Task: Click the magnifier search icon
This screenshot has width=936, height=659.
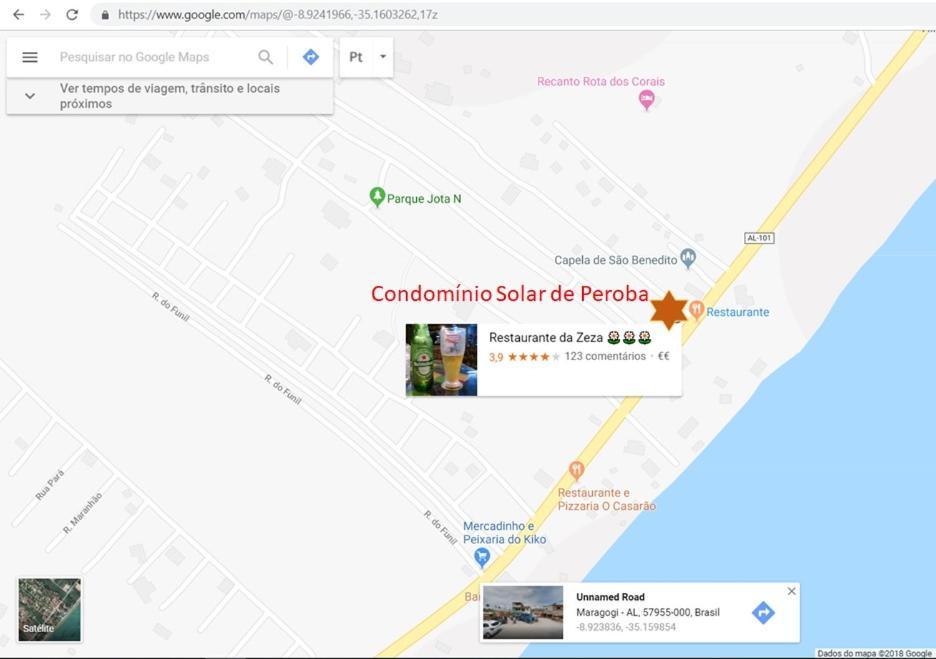Action: tap(265, 57)
